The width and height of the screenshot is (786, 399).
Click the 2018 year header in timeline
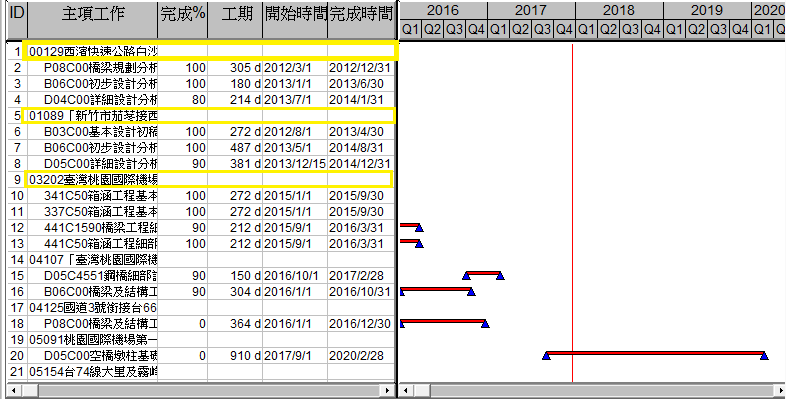(x=619, y=11)
